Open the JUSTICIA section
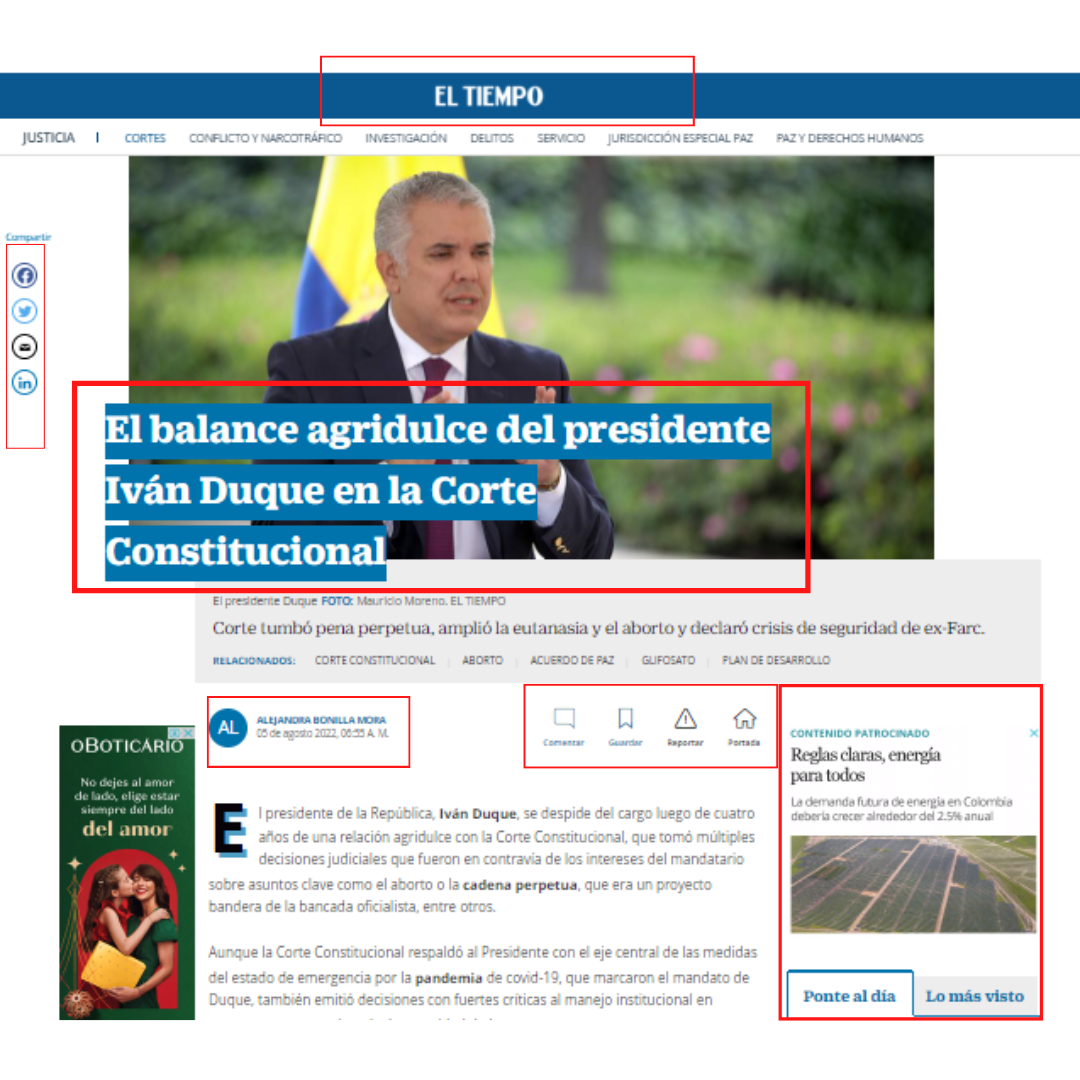 (48, 138)
